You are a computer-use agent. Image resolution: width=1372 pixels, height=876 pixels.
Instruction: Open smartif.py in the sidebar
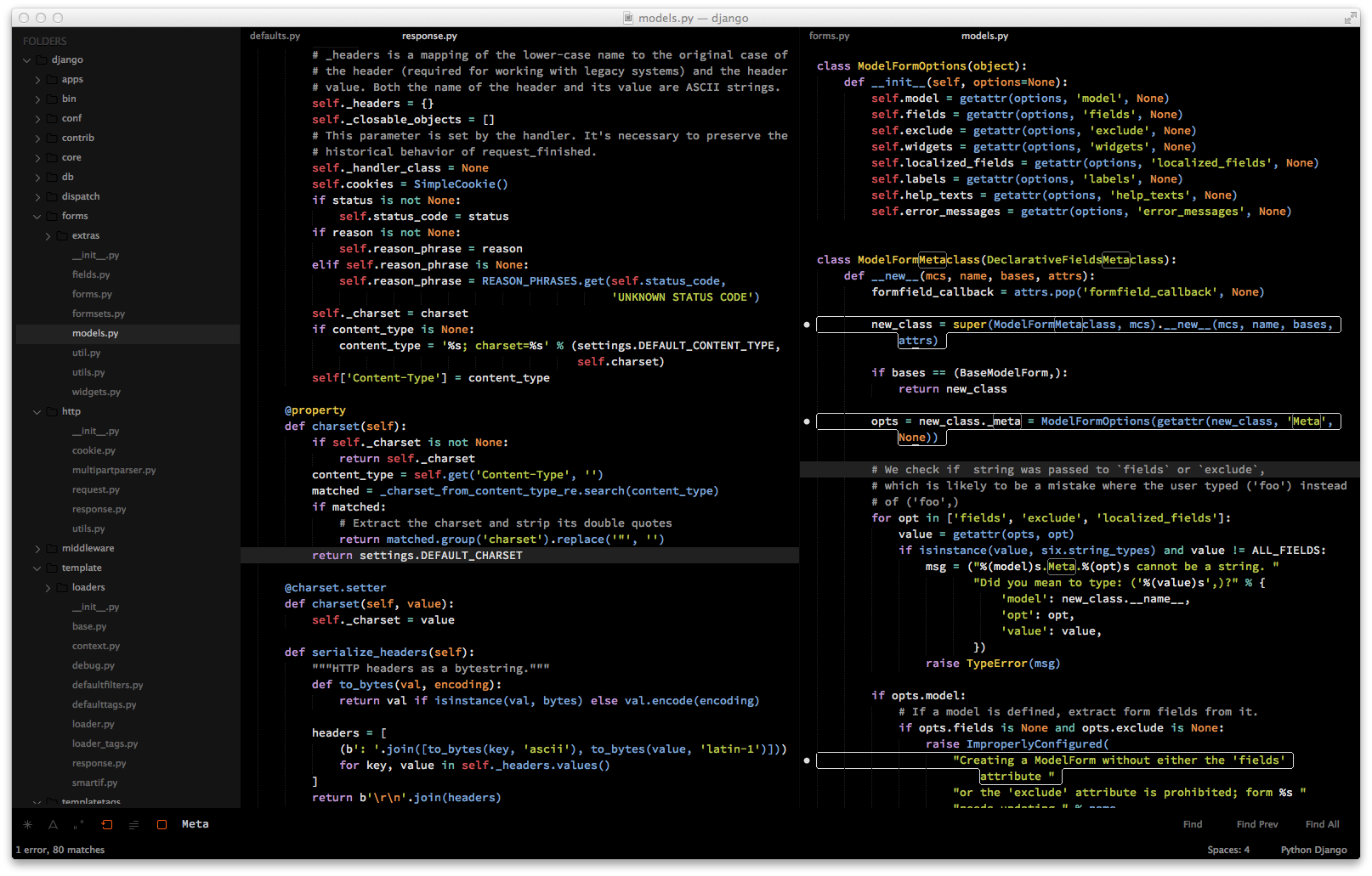click(x=94, y=783)
